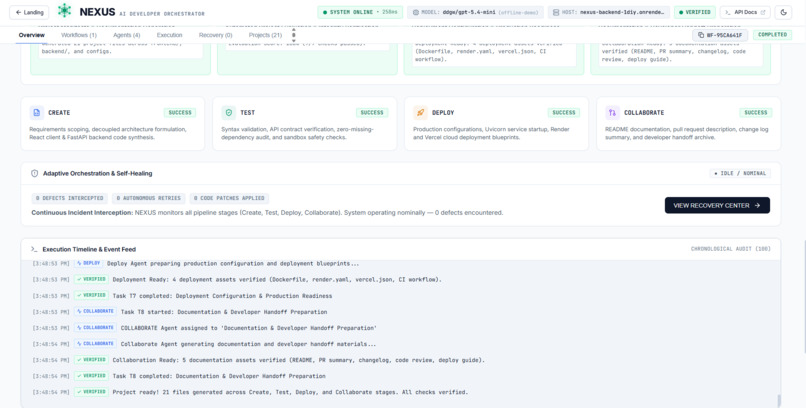Viewport: 806px width, 408px height.
Task: Click the 0 AUTONOMOUS RETRIES chip
Action: (x=149, y=198)
